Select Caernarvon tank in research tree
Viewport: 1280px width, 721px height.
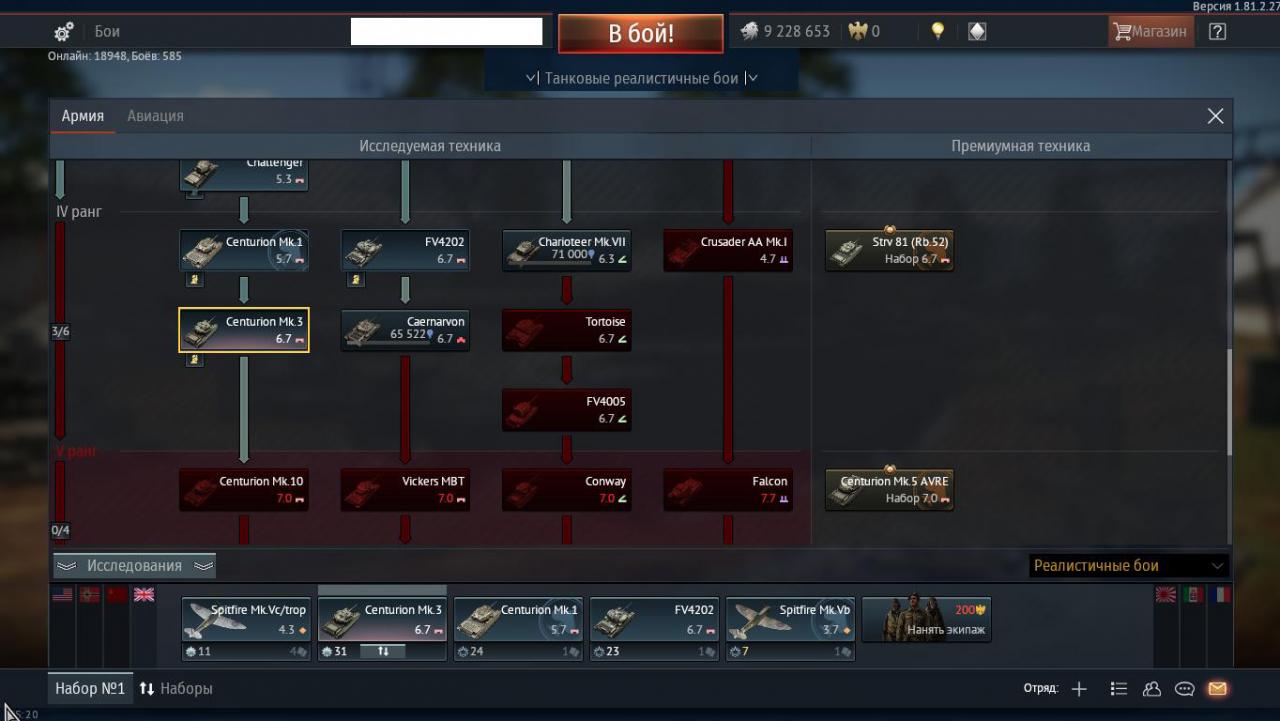point(405,330)
